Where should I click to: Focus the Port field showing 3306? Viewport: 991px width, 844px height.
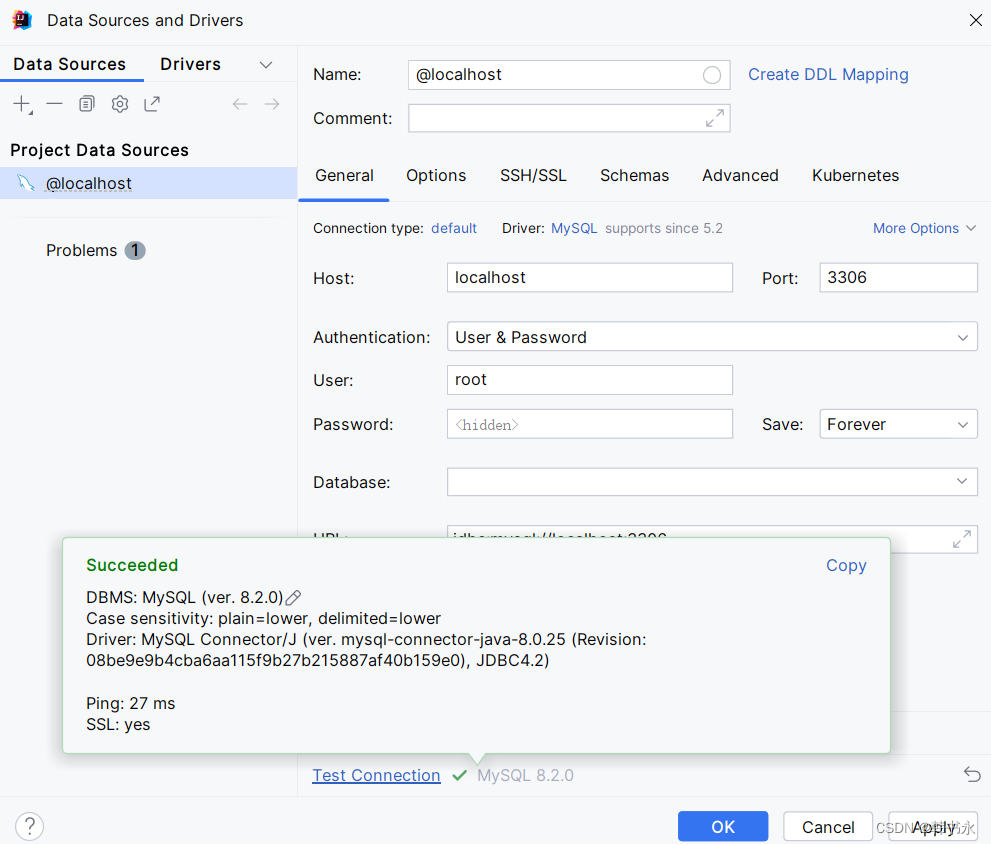898,278
